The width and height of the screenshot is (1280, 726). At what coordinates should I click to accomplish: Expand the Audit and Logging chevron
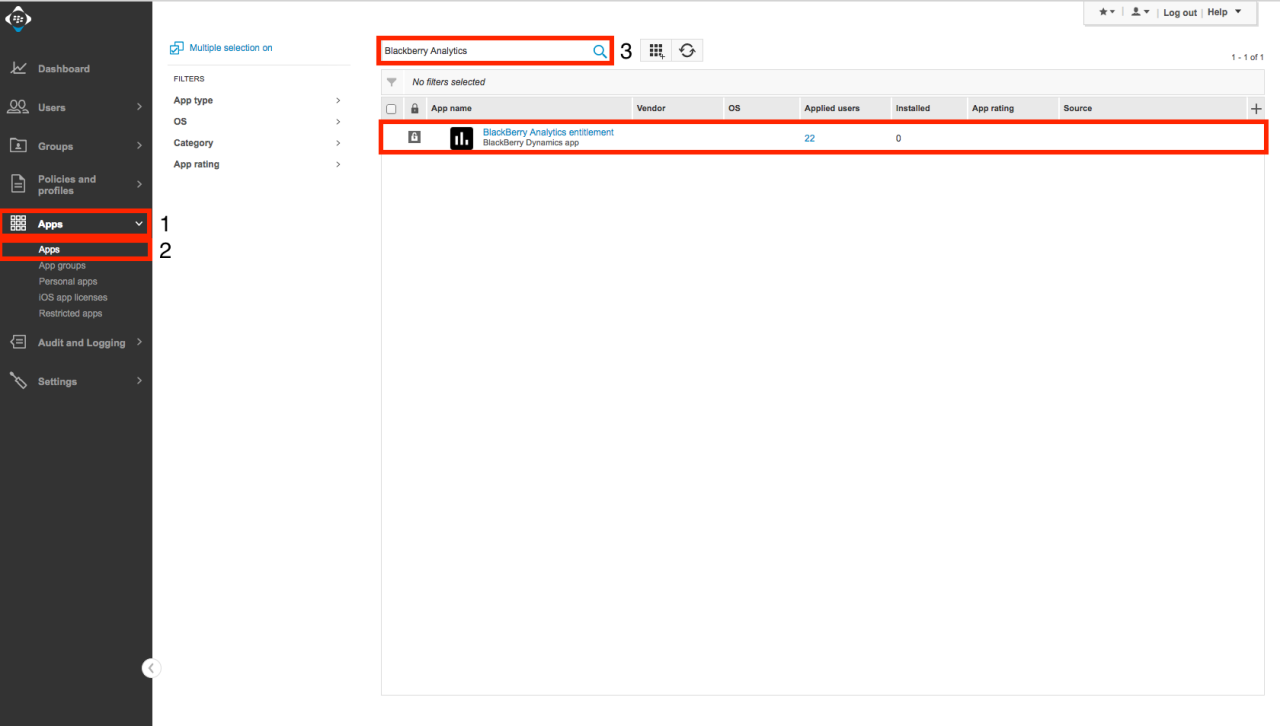coord(139,342)
